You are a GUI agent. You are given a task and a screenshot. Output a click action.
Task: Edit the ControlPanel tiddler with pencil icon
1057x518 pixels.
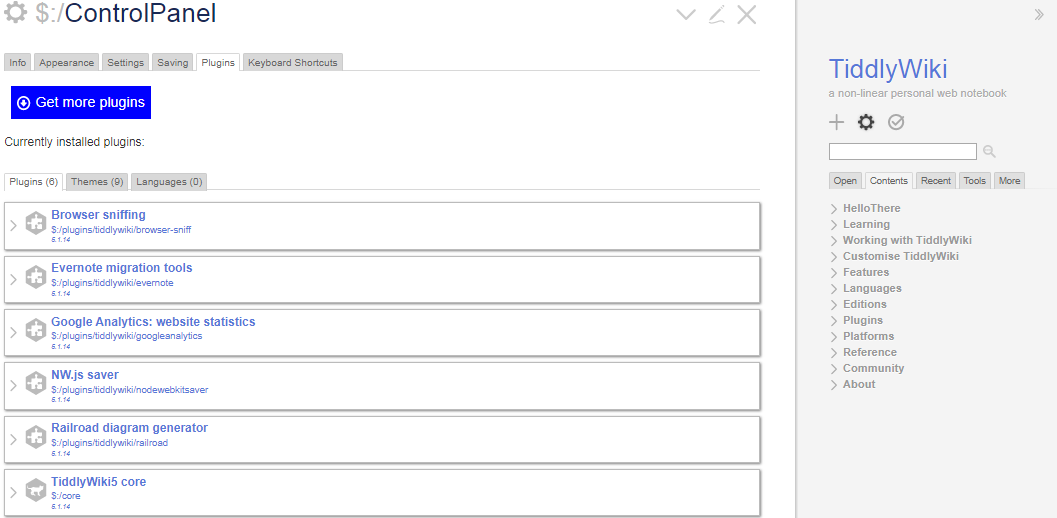coord(716,14)
